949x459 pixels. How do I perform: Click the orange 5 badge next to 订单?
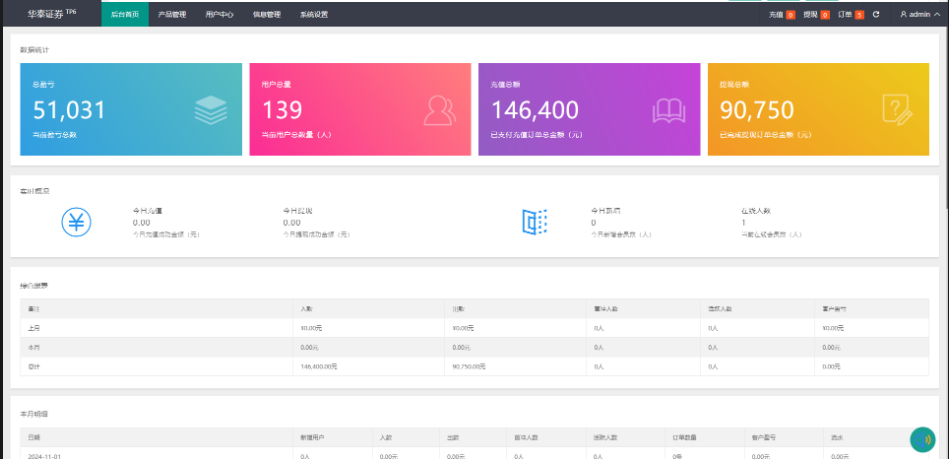pyautogui.click(x=859, y=15)
